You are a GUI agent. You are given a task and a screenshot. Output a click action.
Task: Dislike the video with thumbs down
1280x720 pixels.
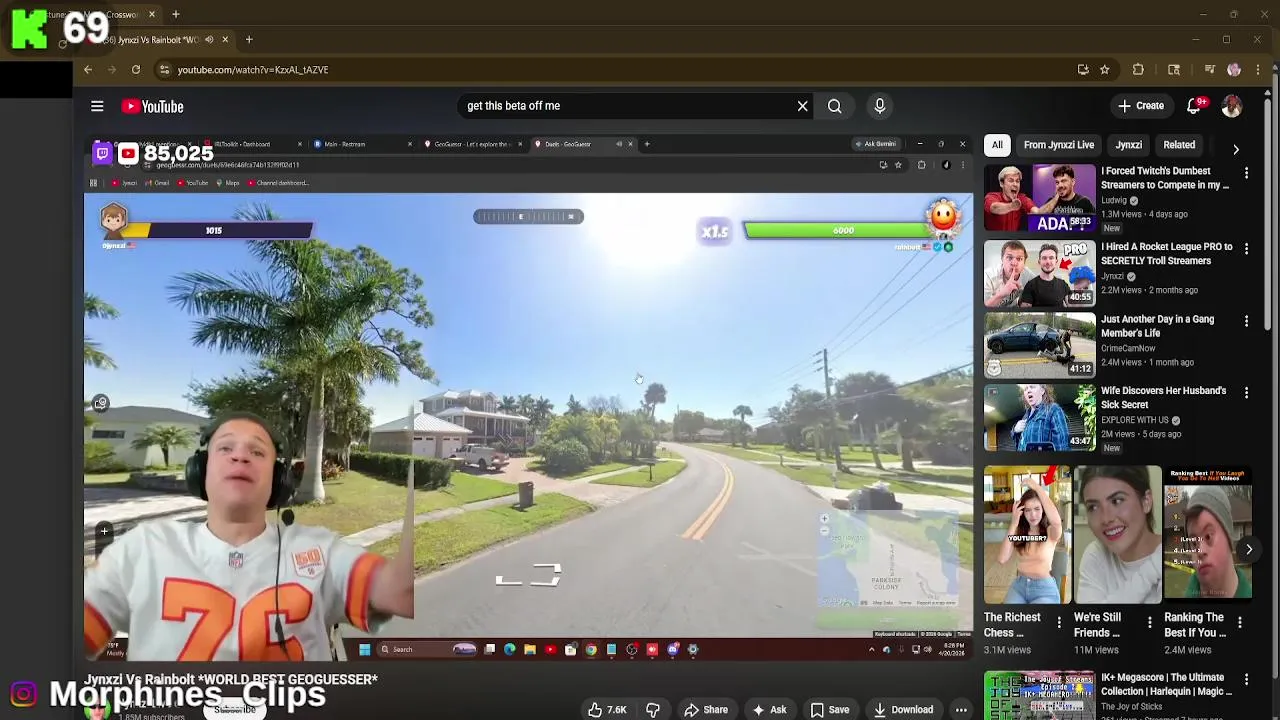click(x=653, y=710)
